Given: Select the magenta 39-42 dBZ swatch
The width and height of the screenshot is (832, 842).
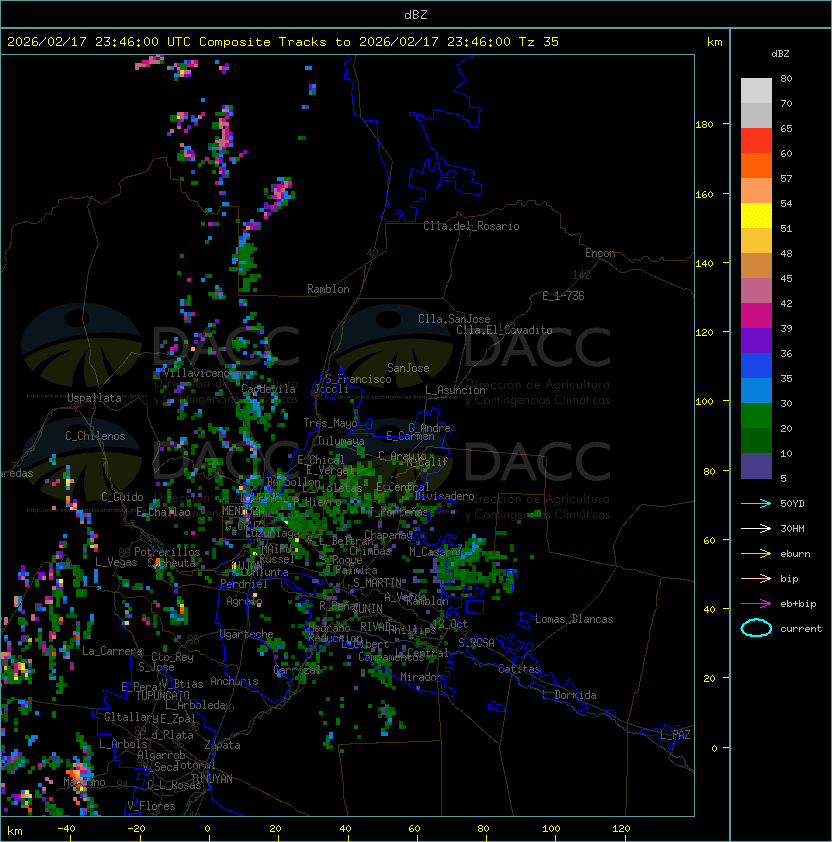Looking at the screenshot, I should 756,316.
